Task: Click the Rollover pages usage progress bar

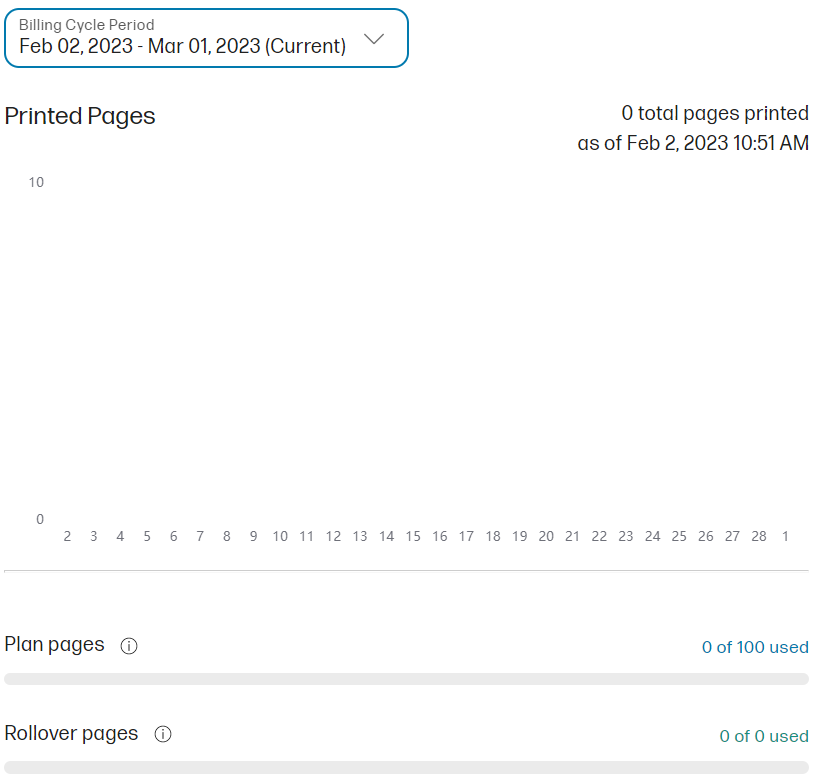Action: [406, 767]
